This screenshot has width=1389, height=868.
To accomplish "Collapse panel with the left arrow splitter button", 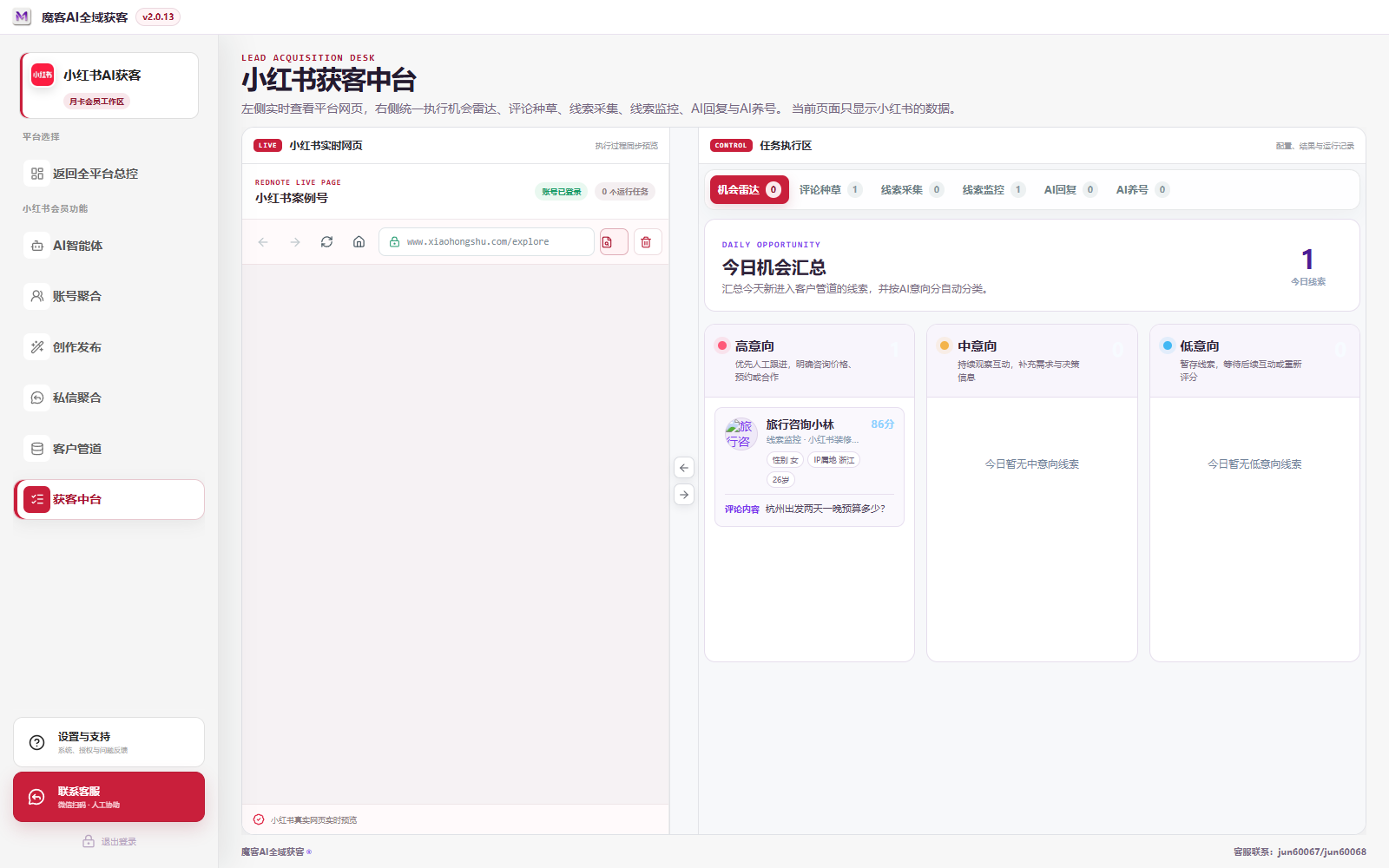I will (x=684, y=468).
